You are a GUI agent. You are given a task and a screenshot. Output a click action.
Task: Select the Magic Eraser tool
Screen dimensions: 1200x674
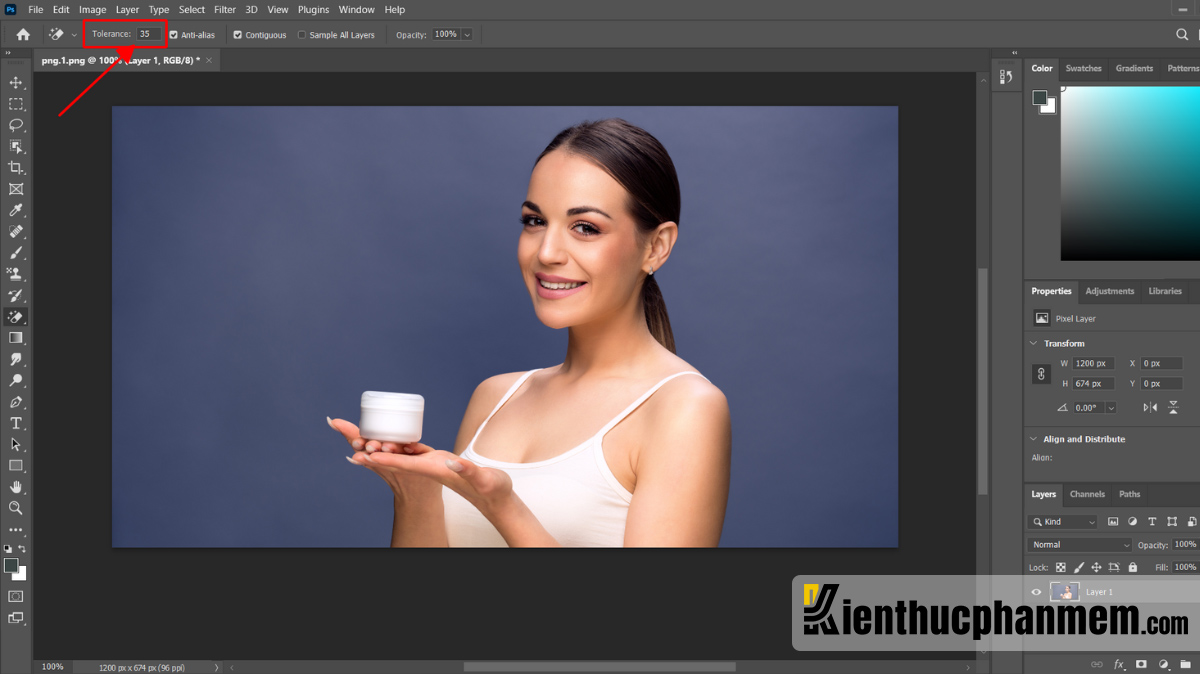coord(16,317)
